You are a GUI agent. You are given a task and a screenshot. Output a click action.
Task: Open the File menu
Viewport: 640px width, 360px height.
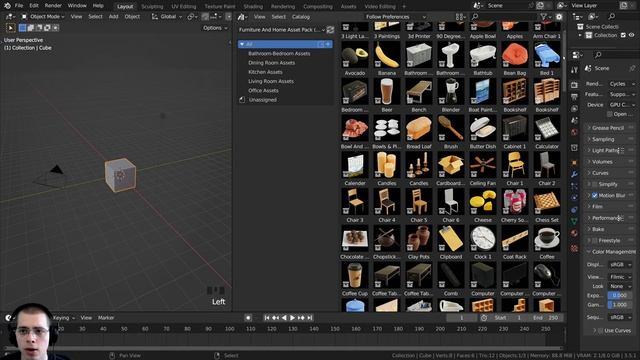pos(19,6)
